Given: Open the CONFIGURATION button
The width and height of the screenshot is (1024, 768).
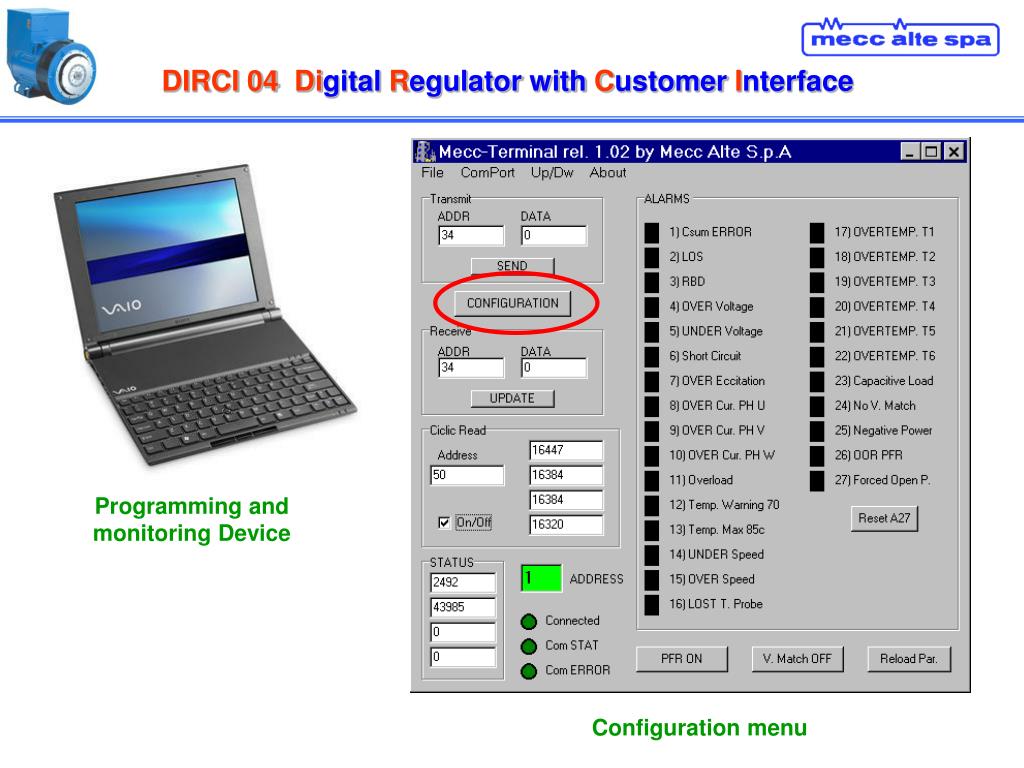Looking at the screenshot, I should (x=513, y=303).
